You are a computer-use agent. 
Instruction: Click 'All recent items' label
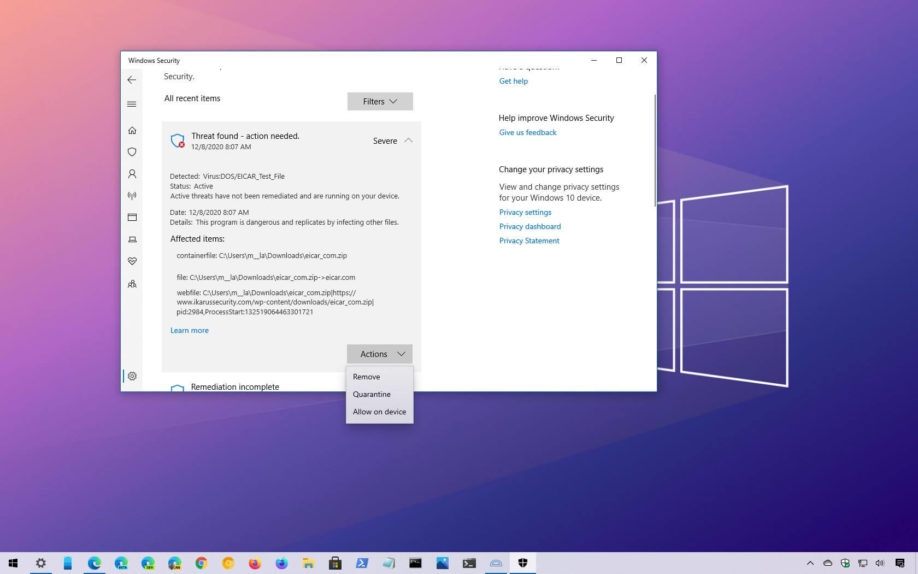tap(192, 98)
